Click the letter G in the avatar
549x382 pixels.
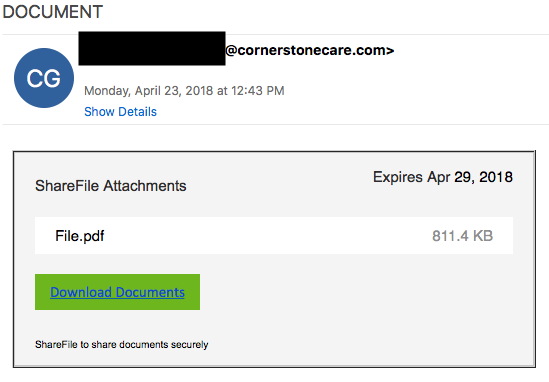(x=53, y=78)
